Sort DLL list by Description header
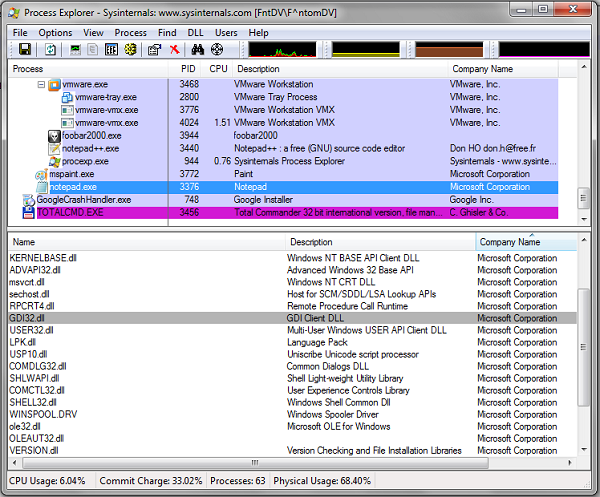Screen dimensions: 600x497 [381, 242]
